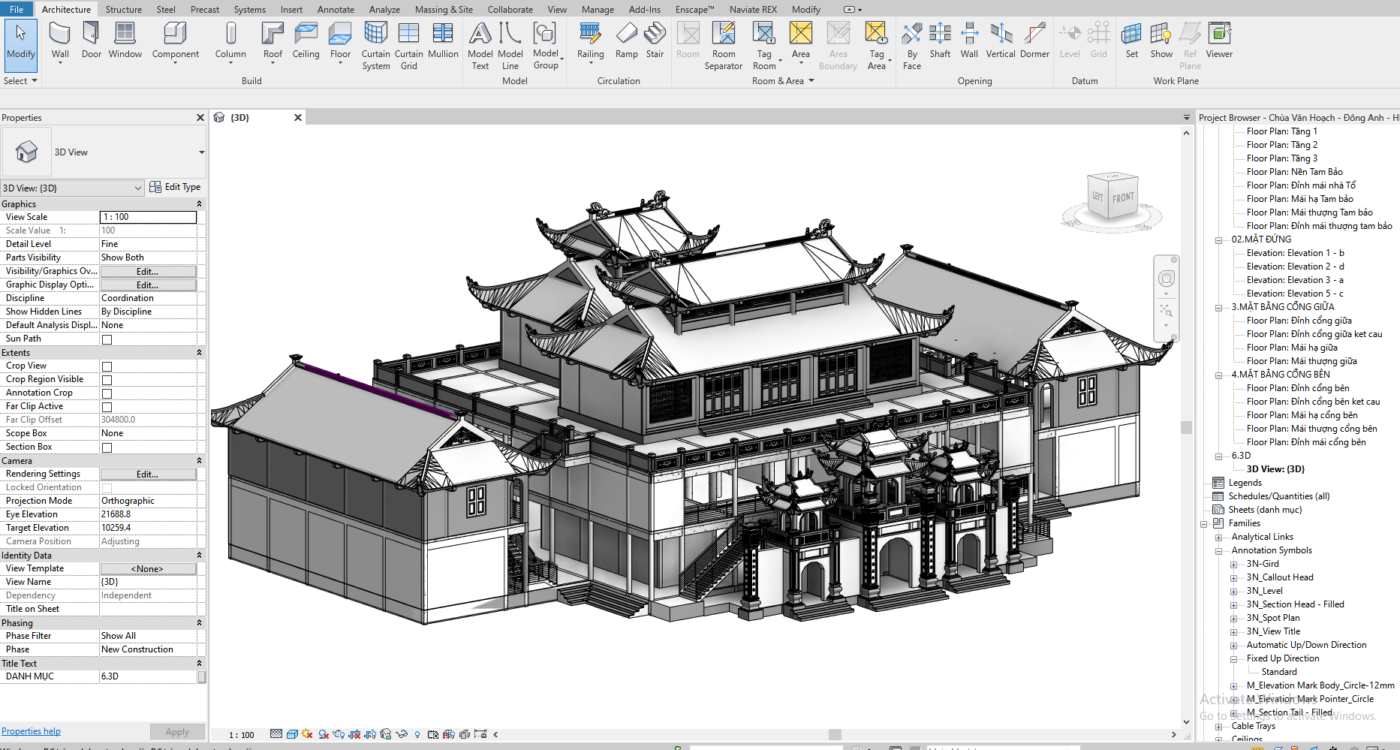Switch to the Annotate ribbon tab
The width and height of the screenshot is (1400, 750).
335,9
